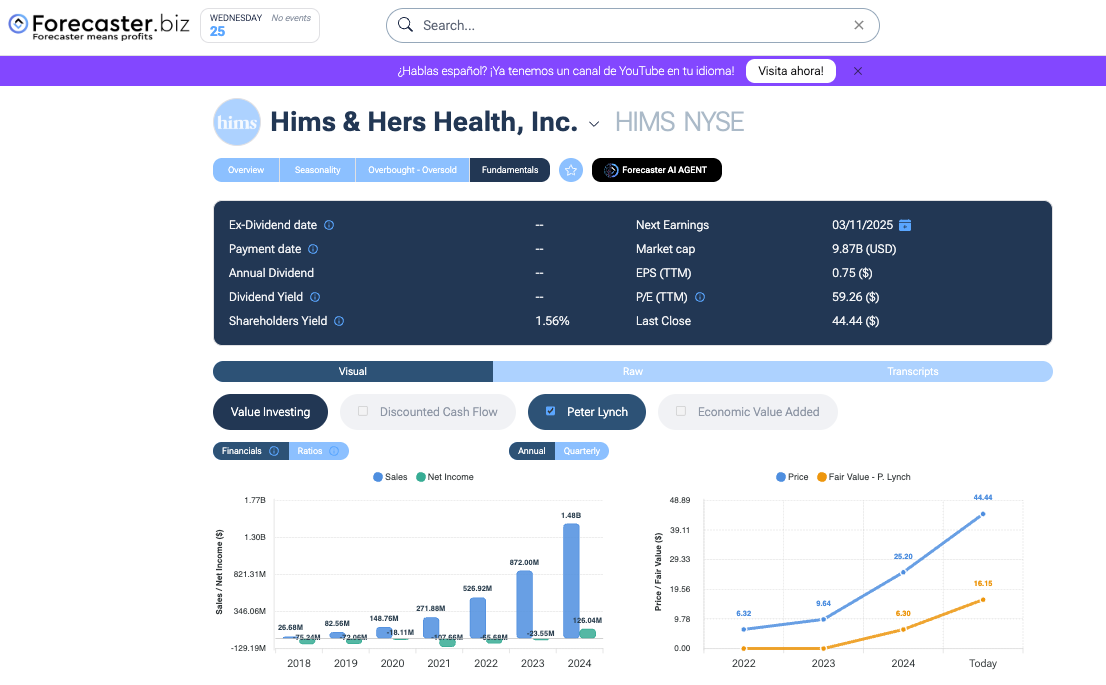Open the Overview tab
Viewport: 1106px width, 685px height.
coord(245,170)
